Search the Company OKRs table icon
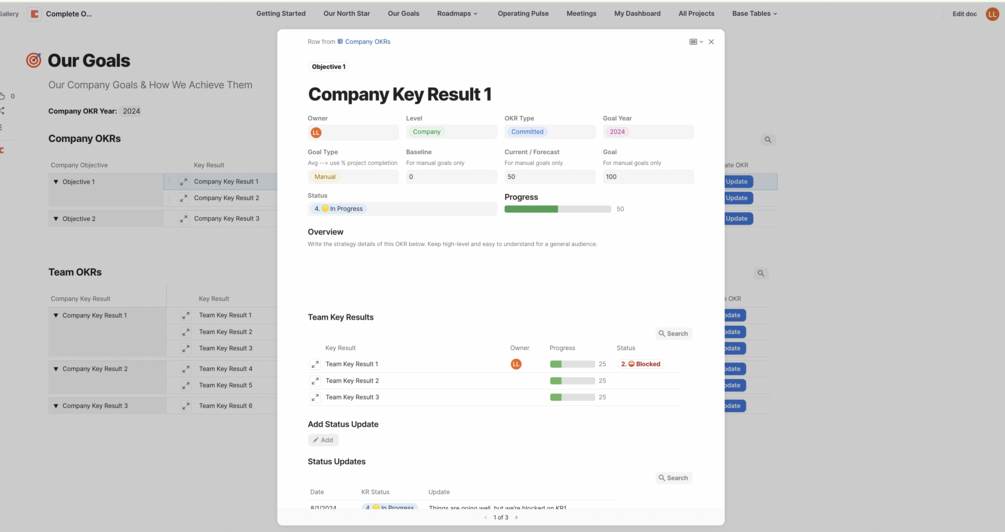1005x532 pixels. pos(768,140)
